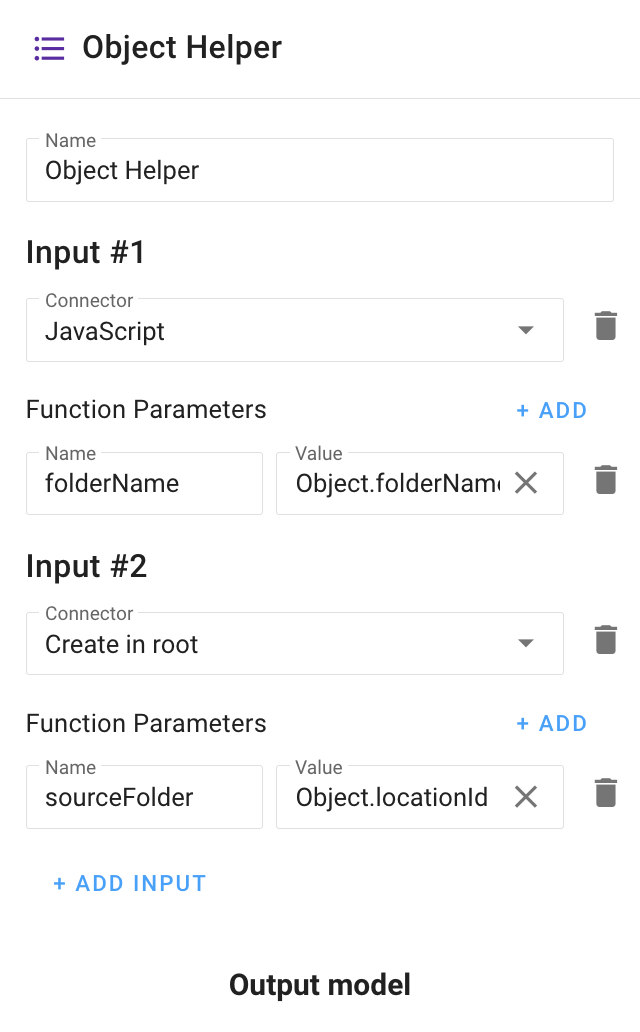Delete the Create in root connector via trash icon
This screenshot has width=640, height=1032.
605,638
